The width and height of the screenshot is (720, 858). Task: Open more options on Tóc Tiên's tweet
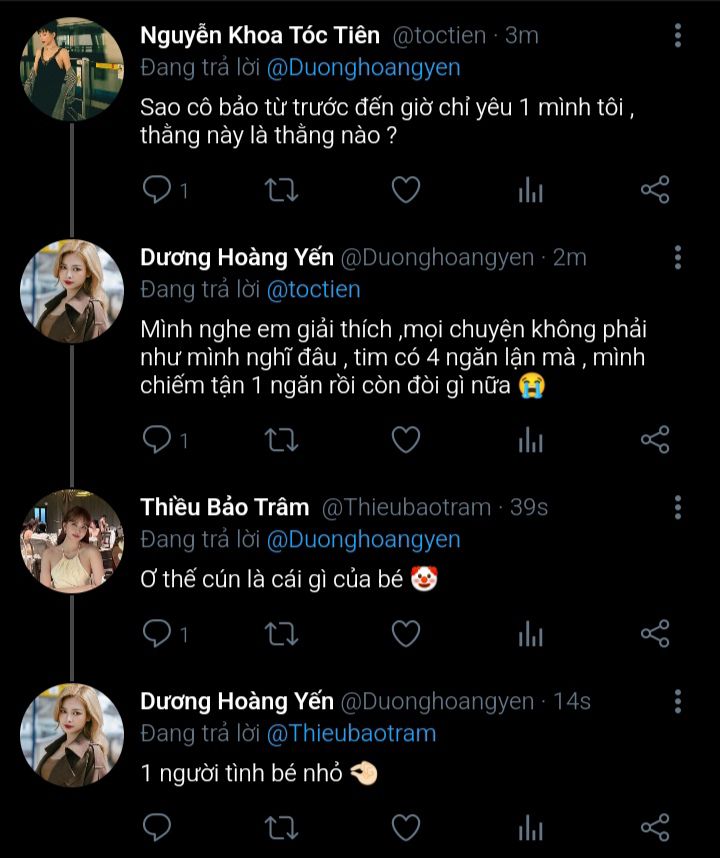click(678, 36)
